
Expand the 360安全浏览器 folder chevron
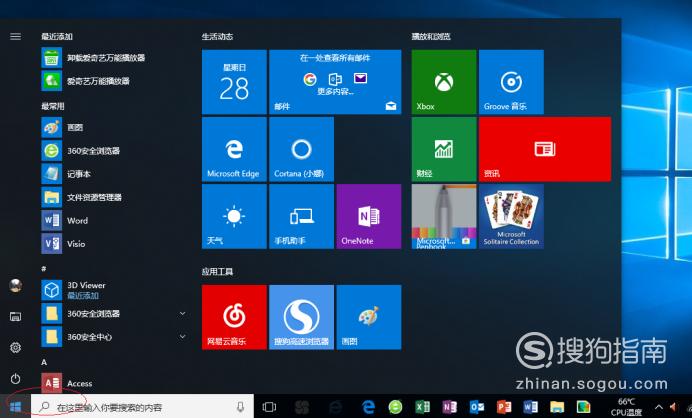point(182,313)
